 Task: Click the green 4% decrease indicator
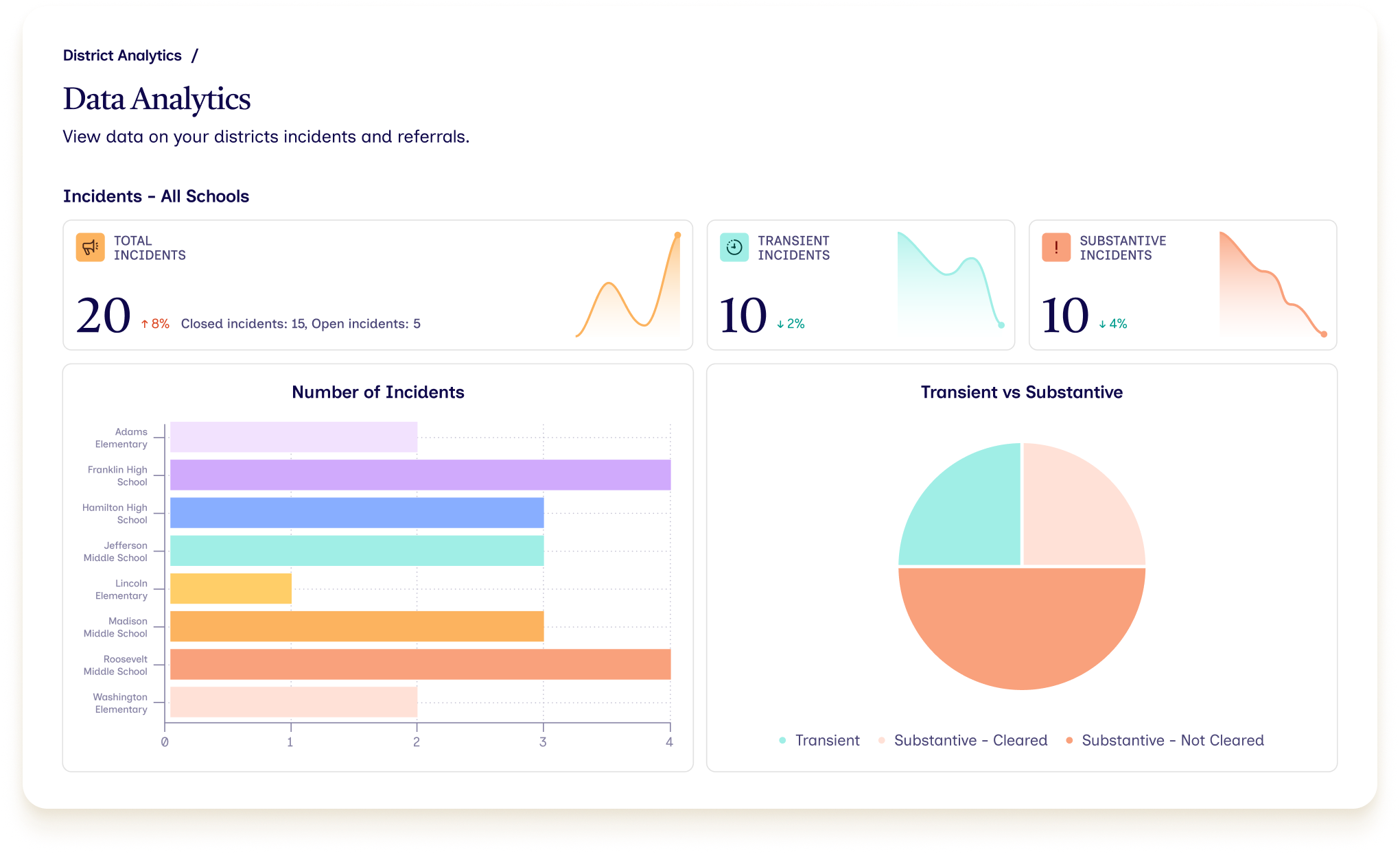coord(1113,324)
